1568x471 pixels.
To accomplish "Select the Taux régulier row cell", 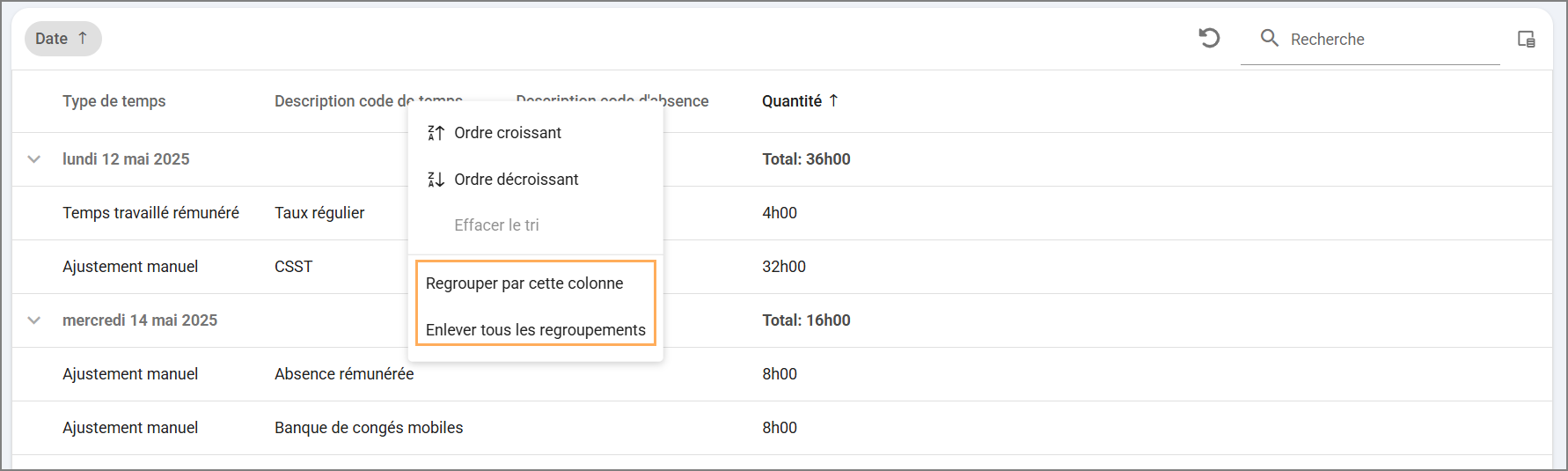I will click(319, 213).
